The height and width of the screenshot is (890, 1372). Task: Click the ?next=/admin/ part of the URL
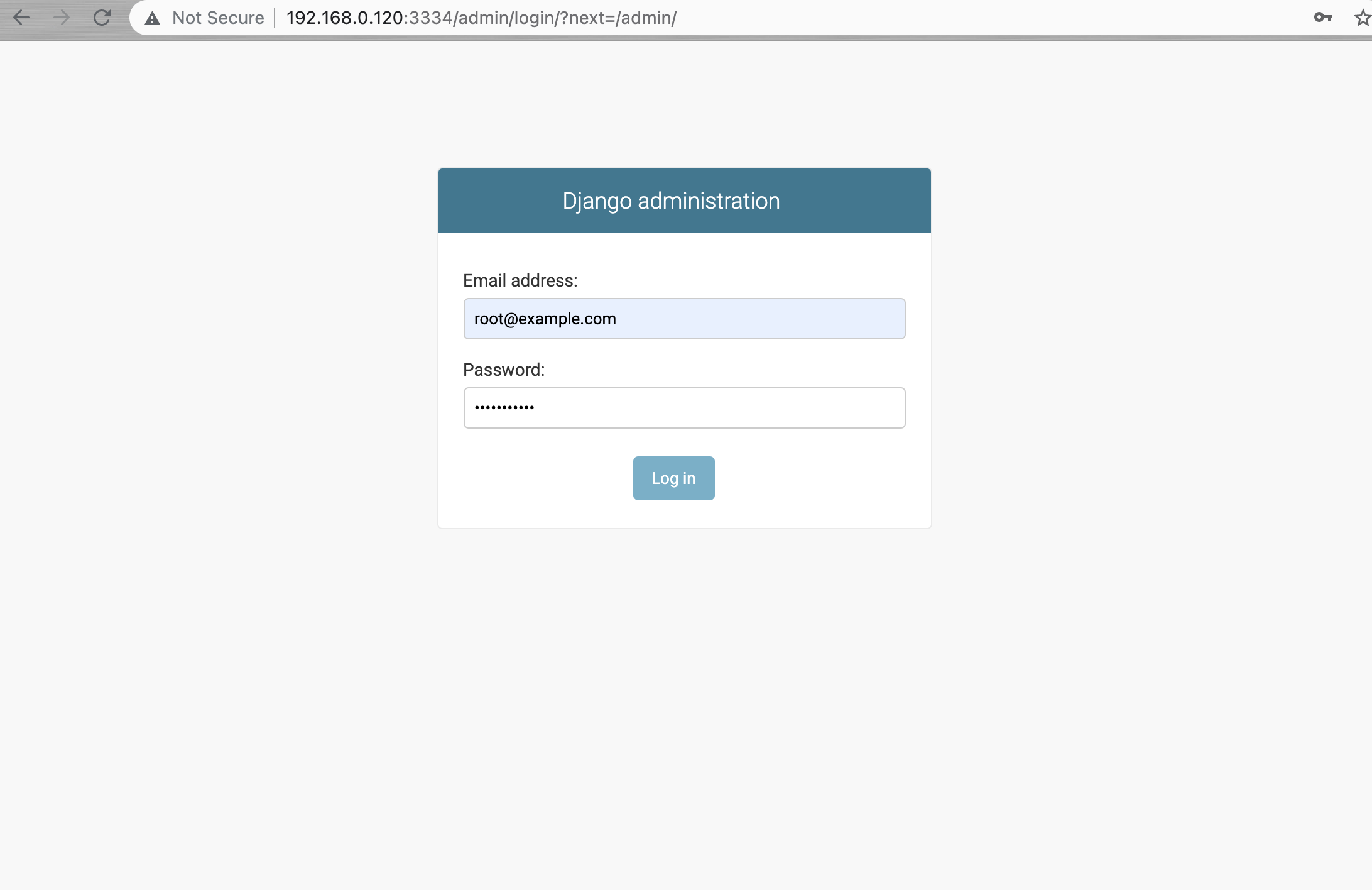(618, 18)
